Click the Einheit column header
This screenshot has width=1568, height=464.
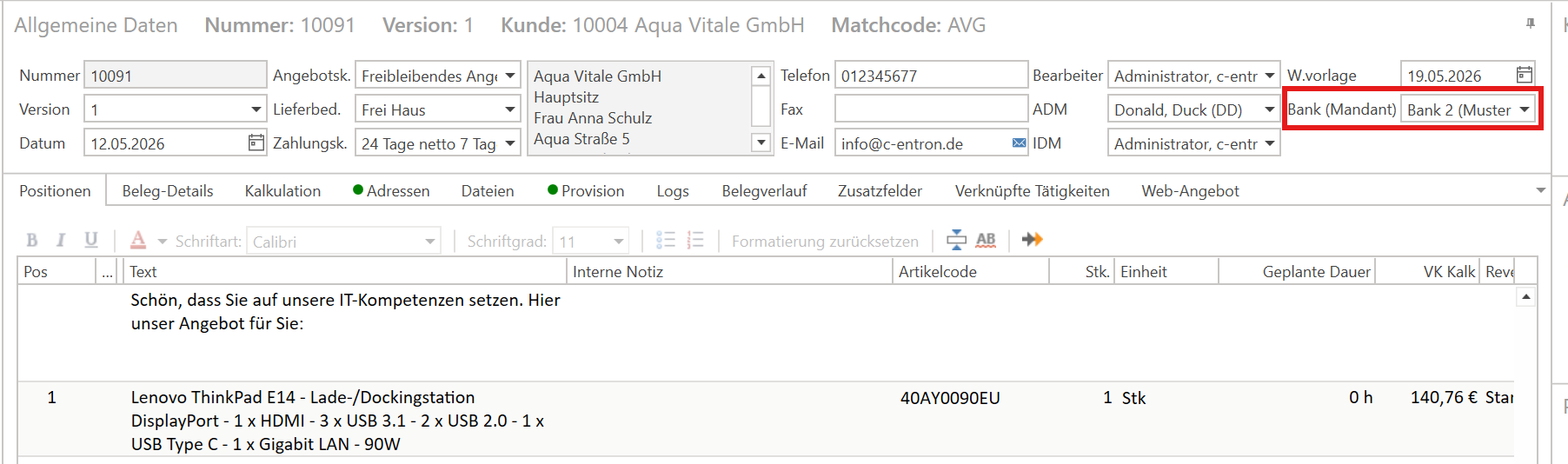click(x=1166, y=272)
